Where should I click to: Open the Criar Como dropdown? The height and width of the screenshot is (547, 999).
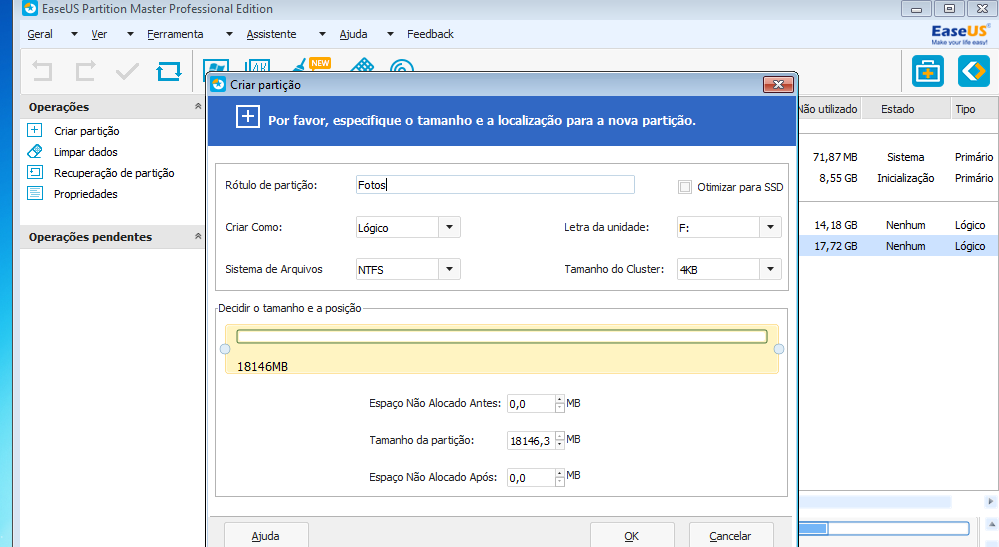coord(449,227)
